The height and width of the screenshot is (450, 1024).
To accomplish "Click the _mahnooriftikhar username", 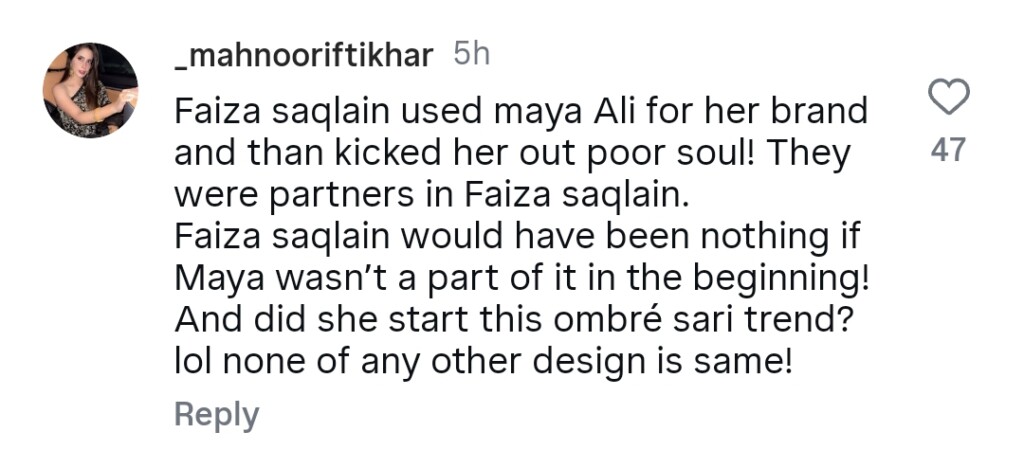I will pos(304,55).
